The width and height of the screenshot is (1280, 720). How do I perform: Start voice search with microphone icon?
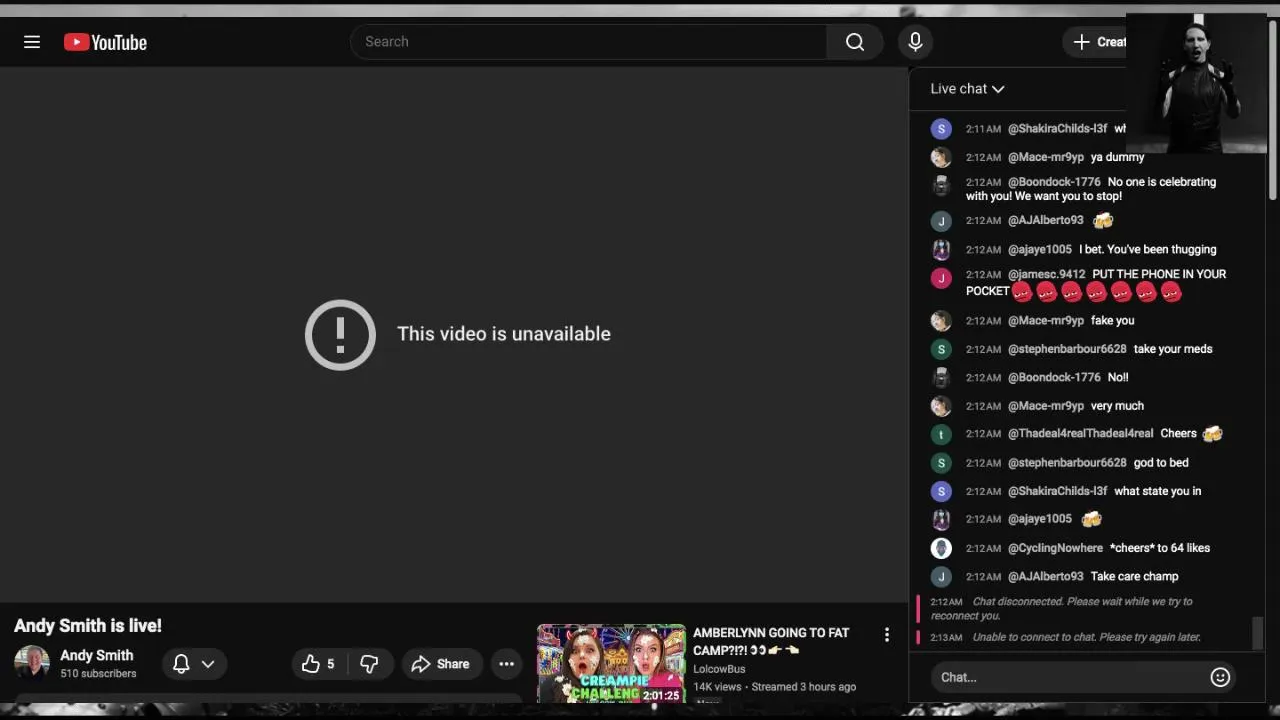coord(915,42)
